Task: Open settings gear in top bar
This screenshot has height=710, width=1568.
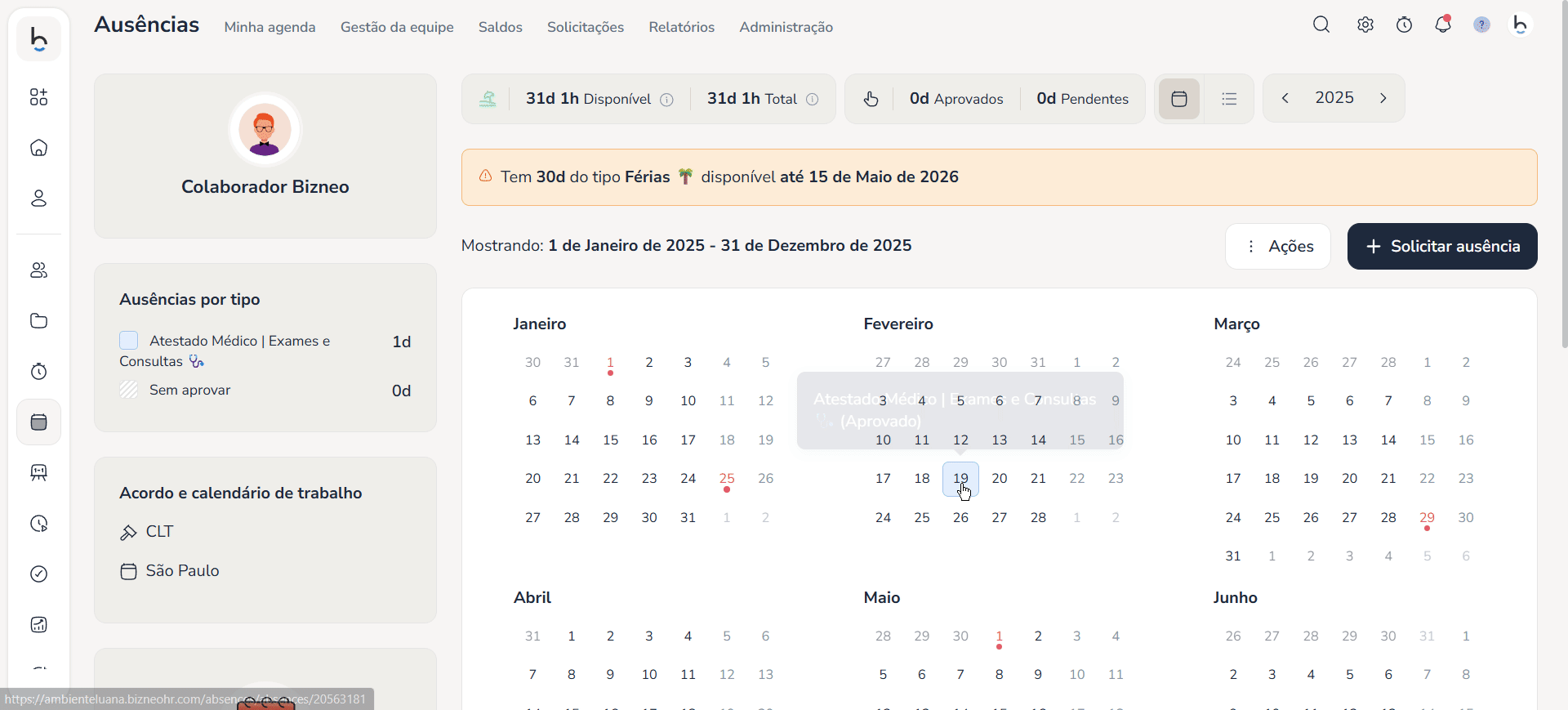Action: 1365,25
